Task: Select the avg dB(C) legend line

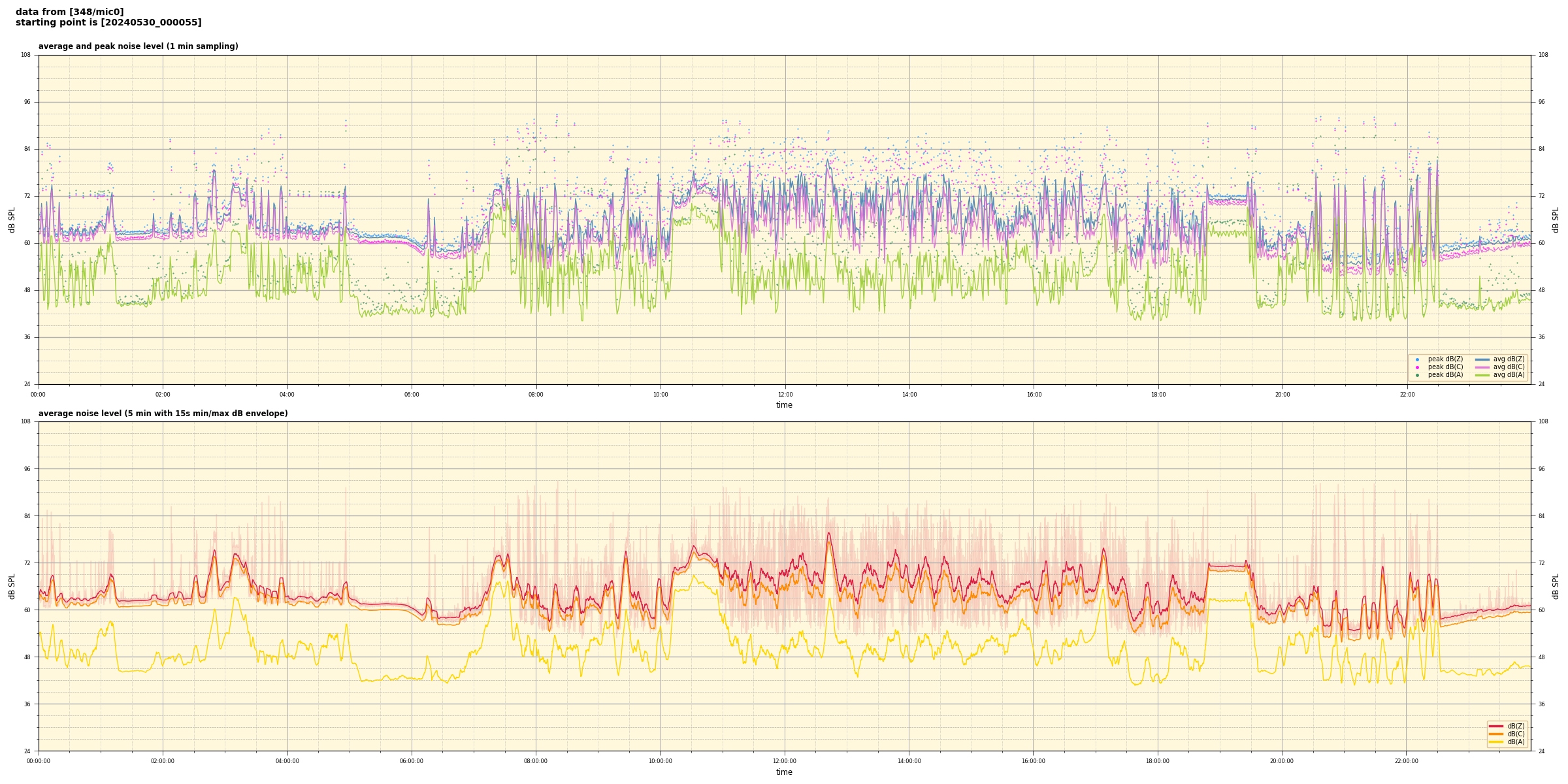Action: click(1482, 367)
